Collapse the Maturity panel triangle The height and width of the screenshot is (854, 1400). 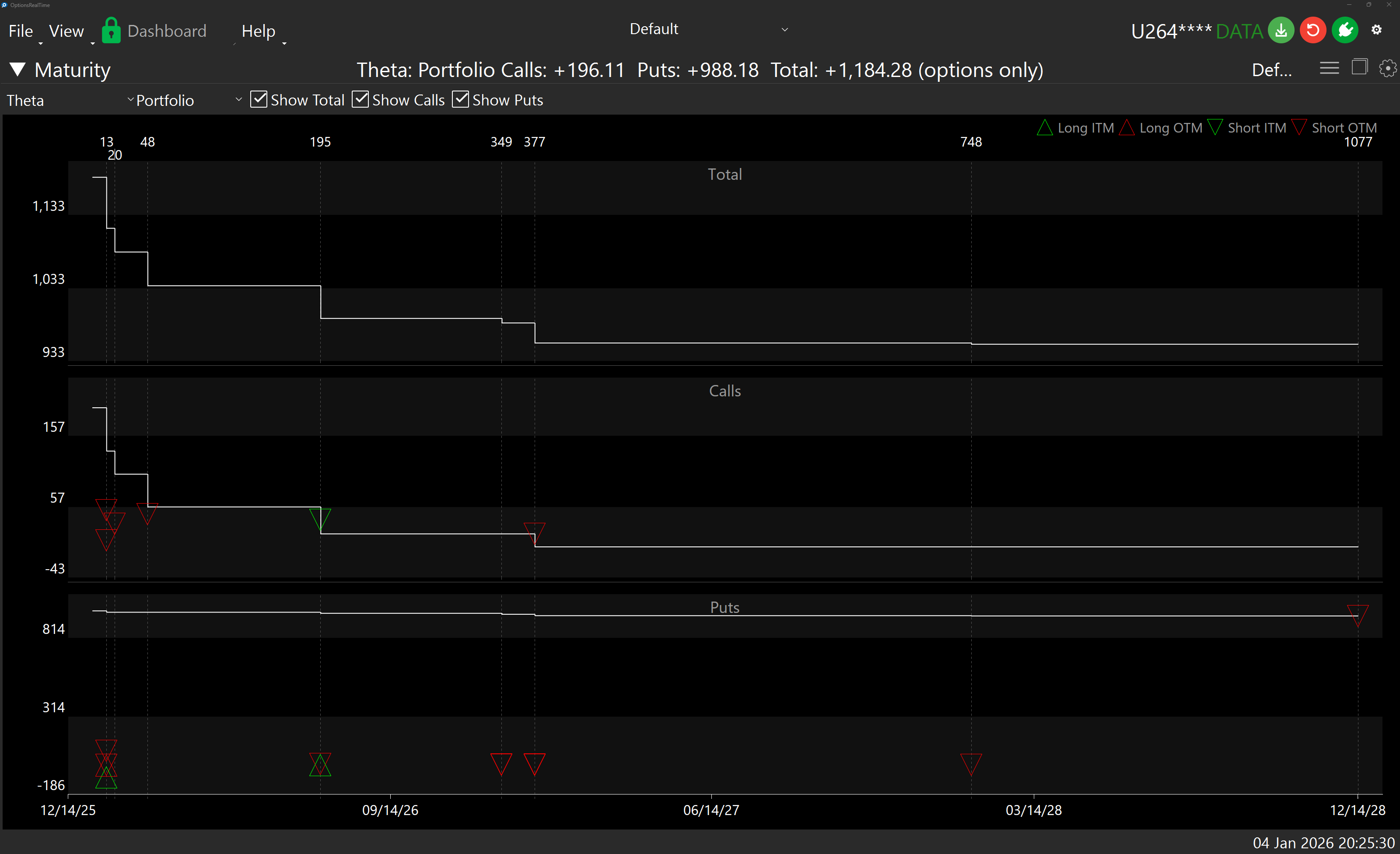tap(17, 69)
